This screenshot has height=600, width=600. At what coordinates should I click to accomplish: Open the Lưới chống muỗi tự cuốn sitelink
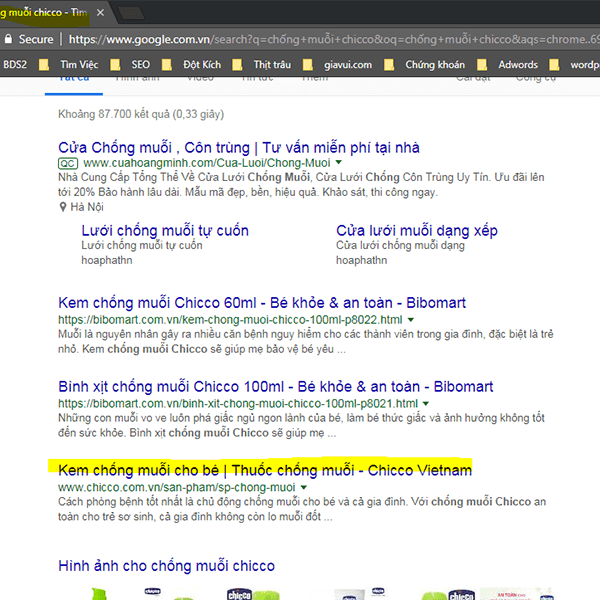(165, 231)
